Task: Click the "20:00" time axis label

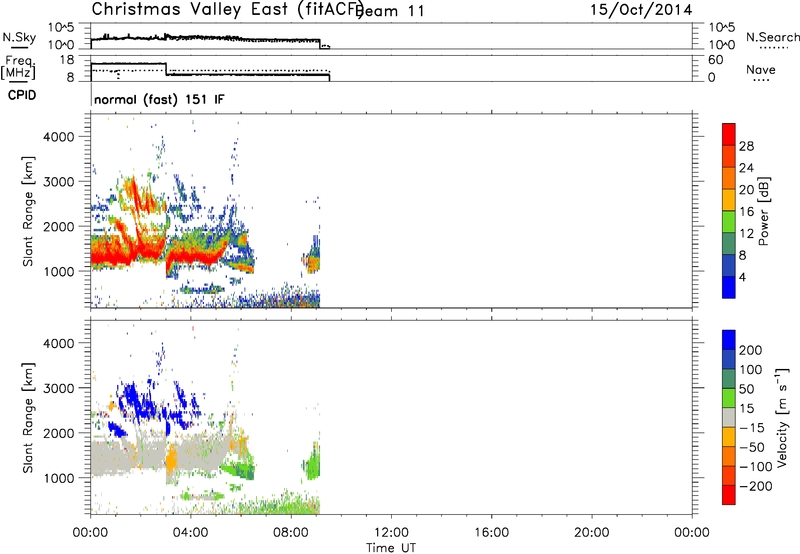Action: coord(591,533)
